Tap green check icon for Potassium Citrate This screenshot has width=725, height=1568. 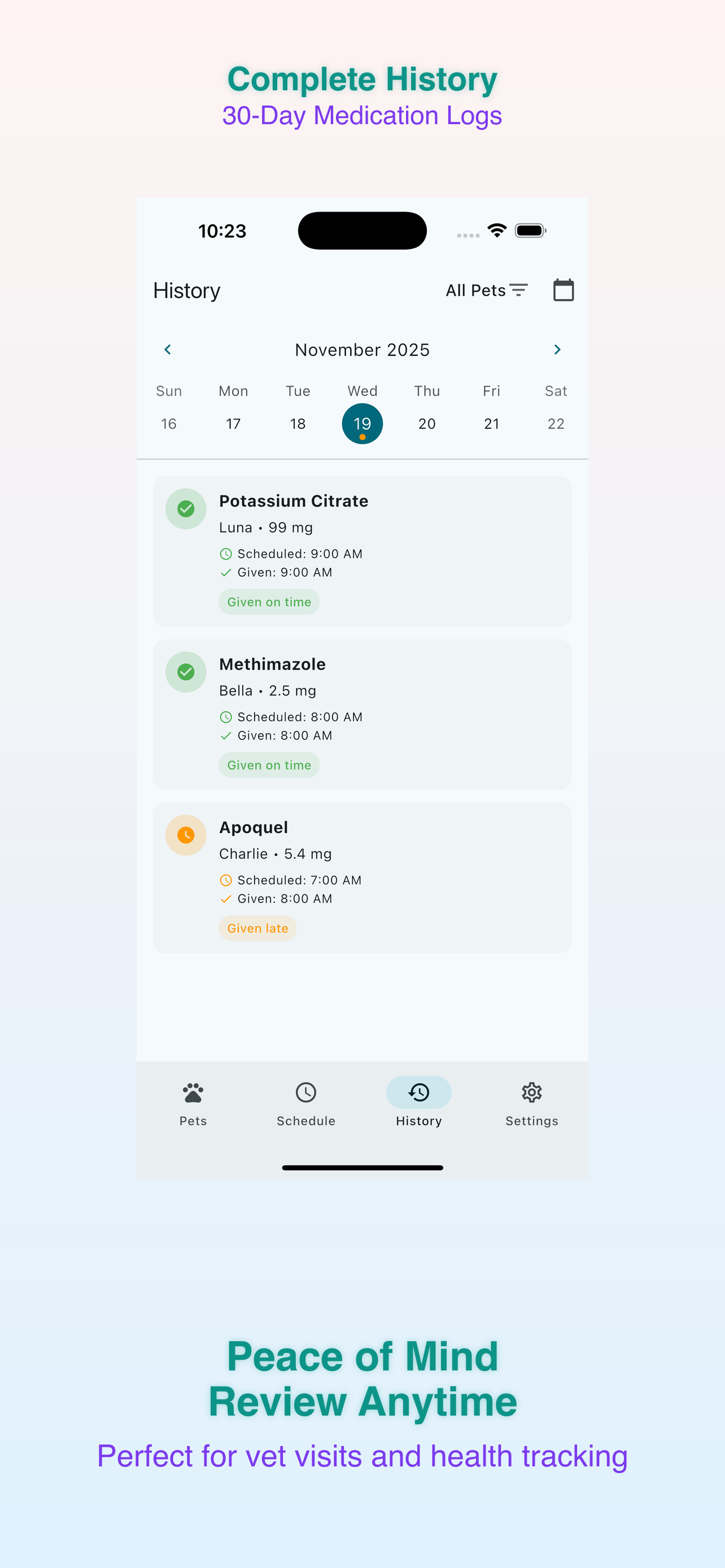coord(186,509)
